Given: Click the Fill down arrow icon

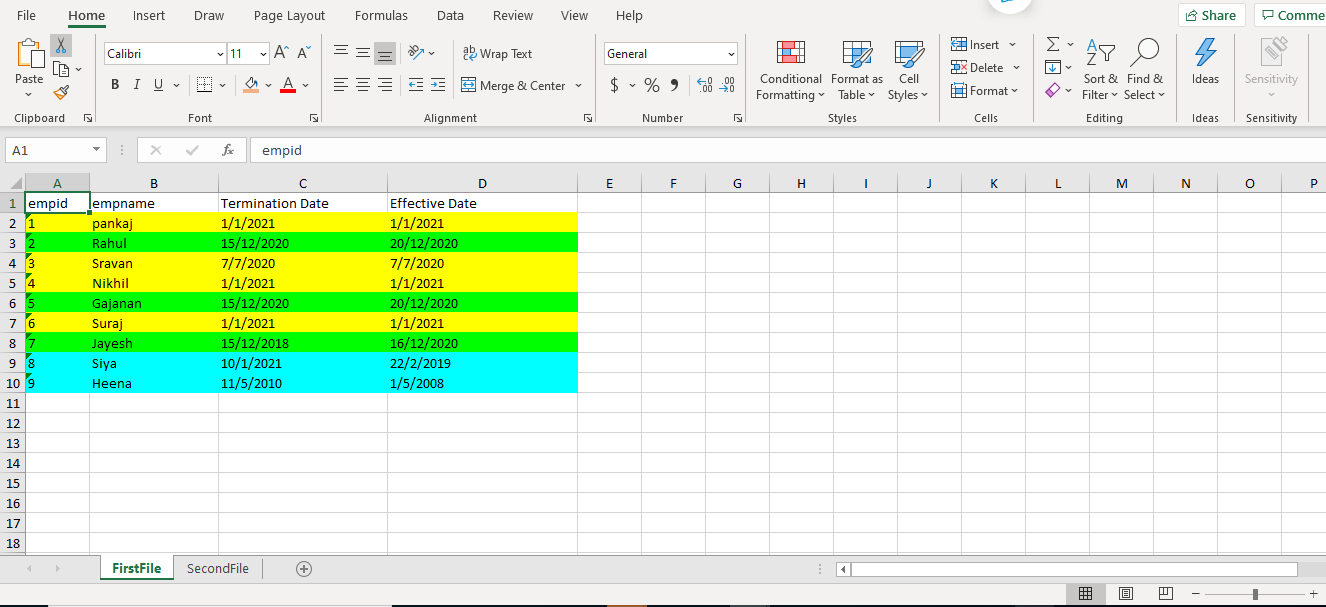Looking at the screenshot, I should coord(1053,67).
